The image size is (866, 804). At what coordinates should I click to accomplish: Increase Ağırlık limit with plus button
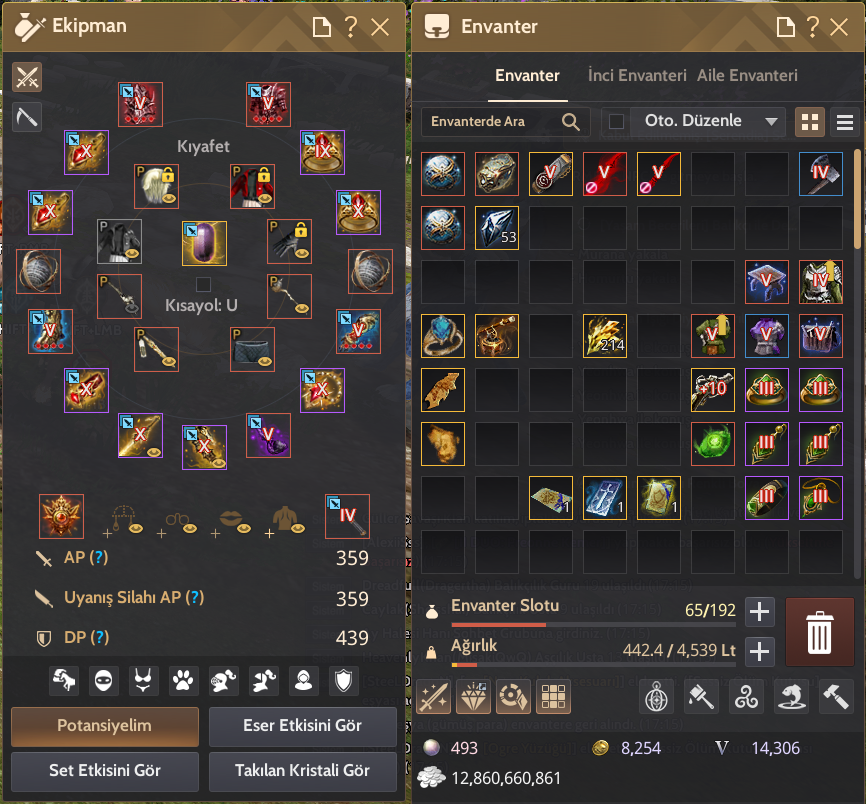click(759, 652)
